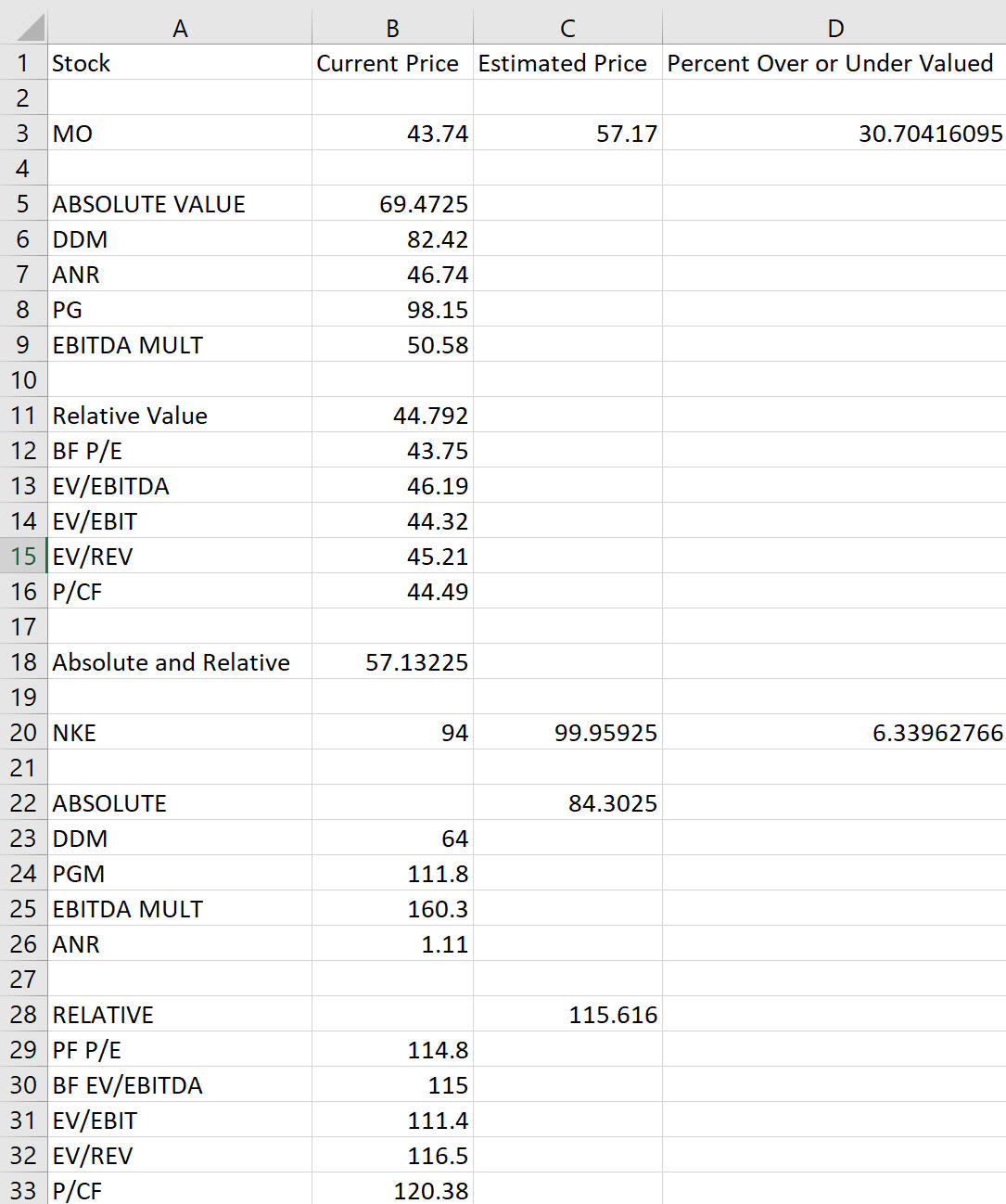Viewport: 1006px width, 1204px height.
Task: Select column header D
Action: click(x=834, y=27)
